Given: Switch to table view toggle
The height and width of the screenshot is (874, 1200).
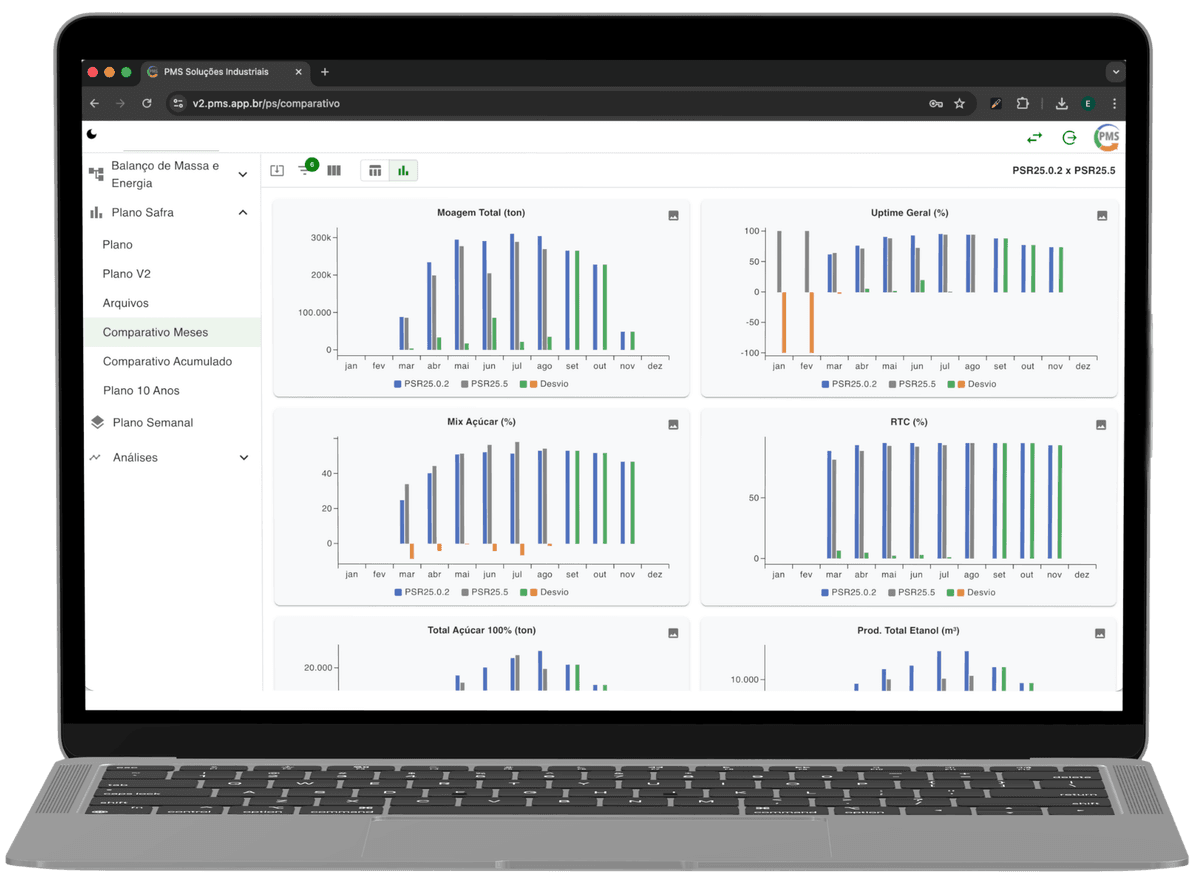Looking at the screenshot, I should pyautogui.click(x=375, y=171).
